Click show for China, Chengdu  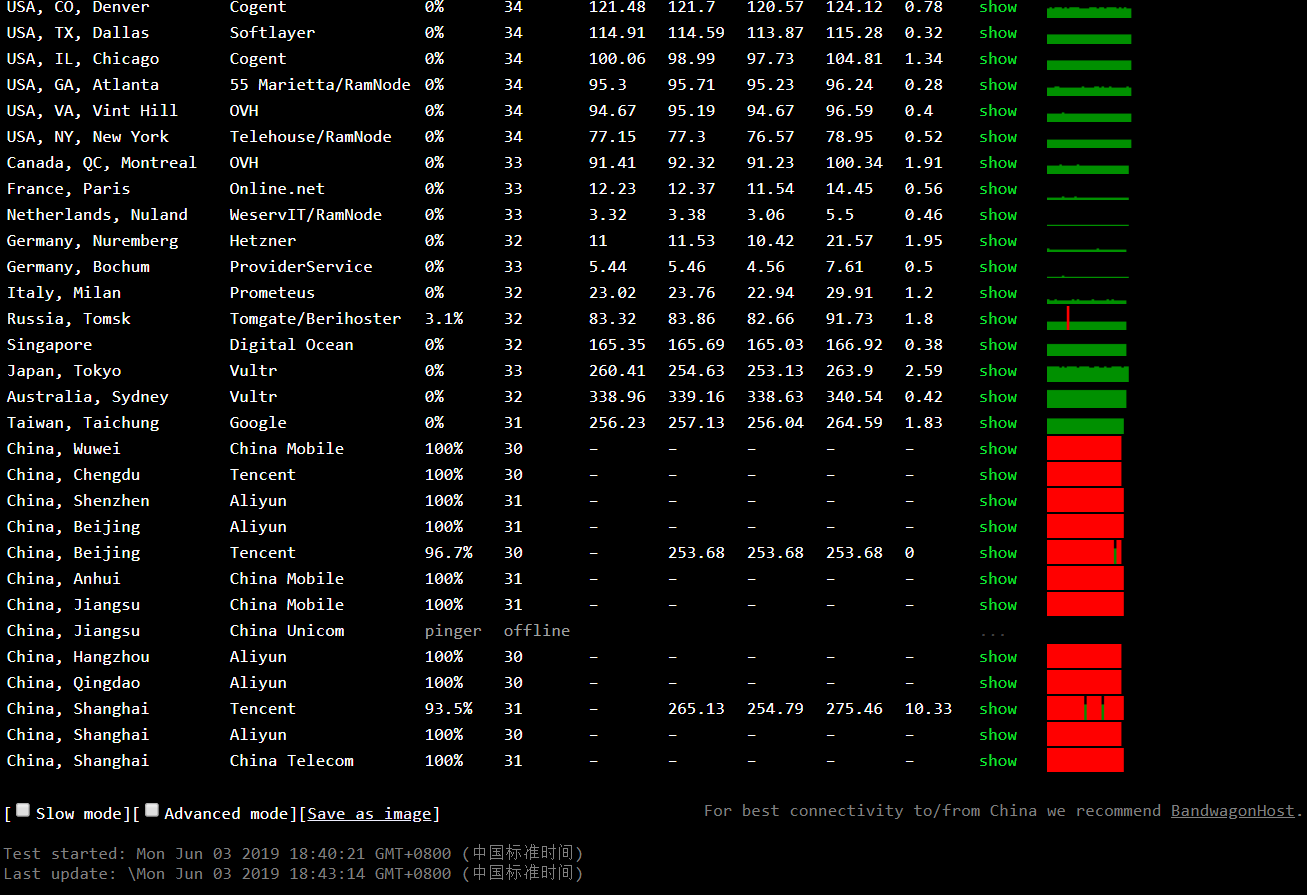[x=998, y=475]
